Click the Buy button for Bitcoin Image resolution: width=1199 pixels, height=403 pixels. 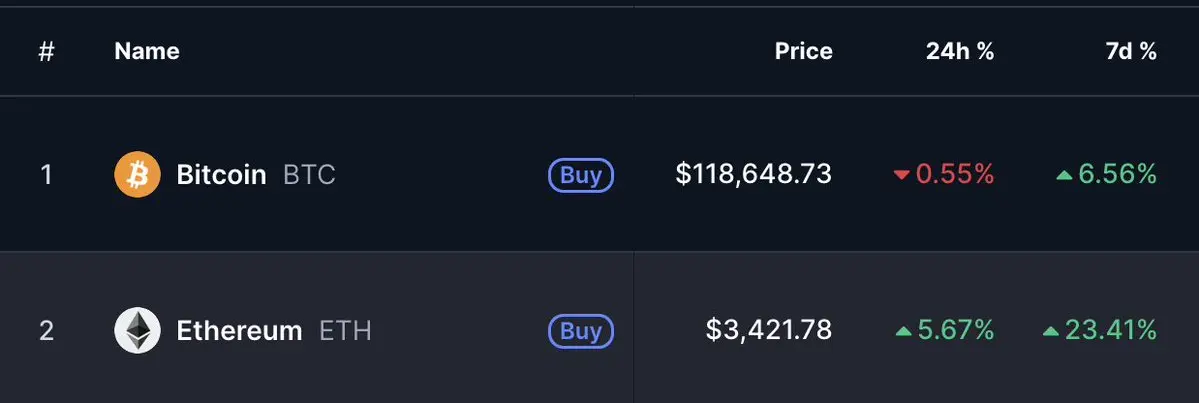coord(581,175)
